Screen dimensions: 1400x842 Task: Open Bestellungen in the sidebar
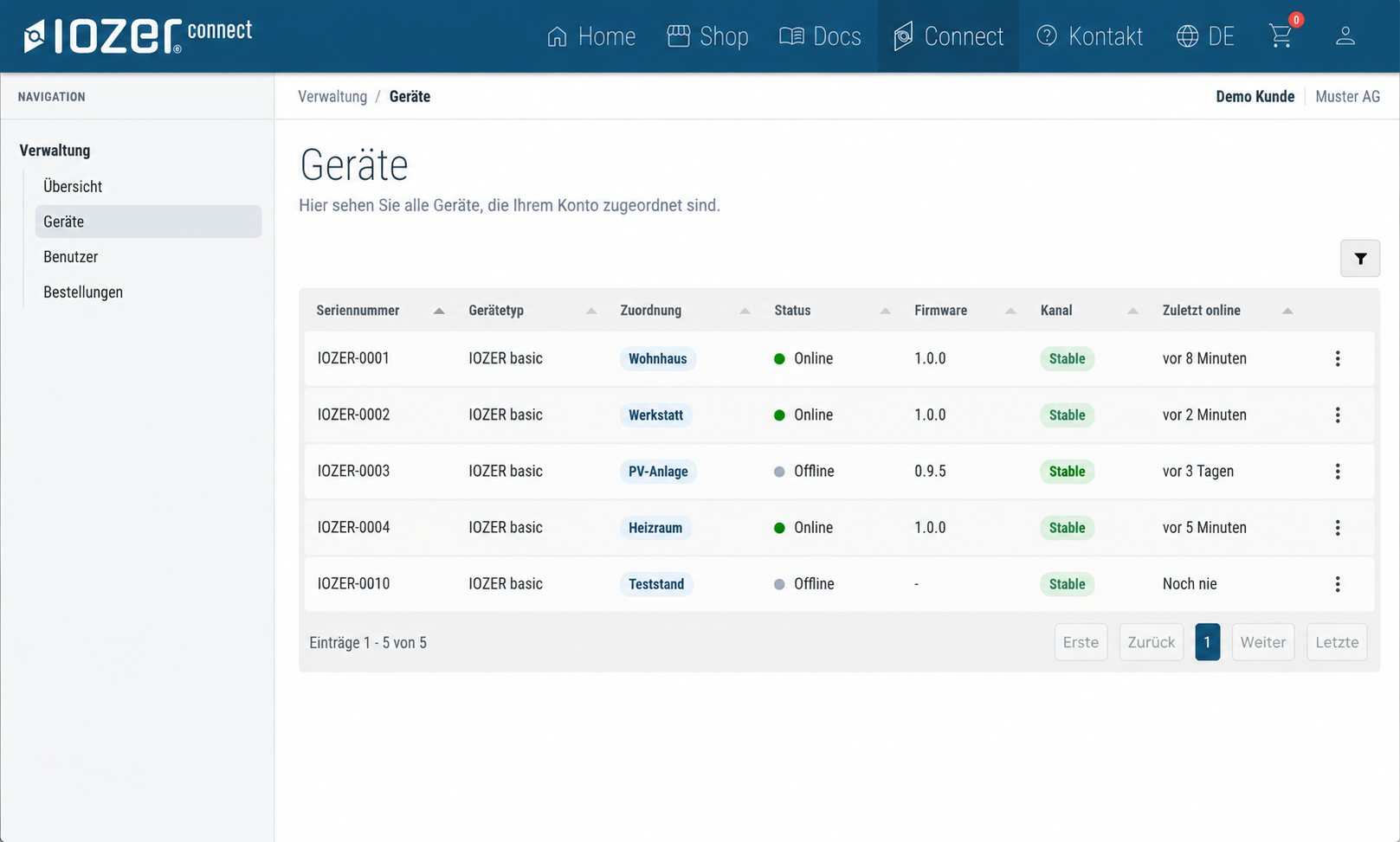[83, 292]
